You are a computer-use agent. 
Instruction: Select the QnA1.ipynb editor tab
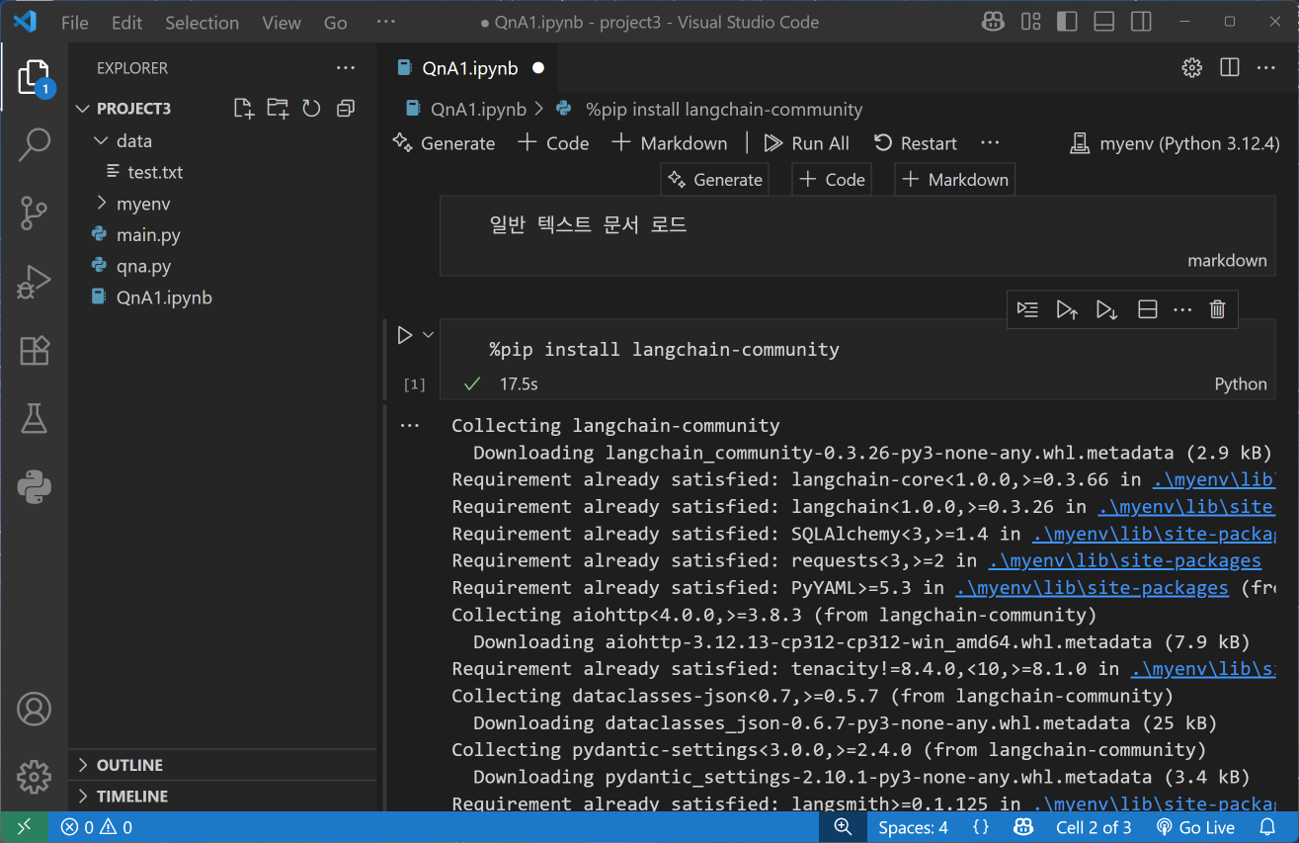pos(470,68)
